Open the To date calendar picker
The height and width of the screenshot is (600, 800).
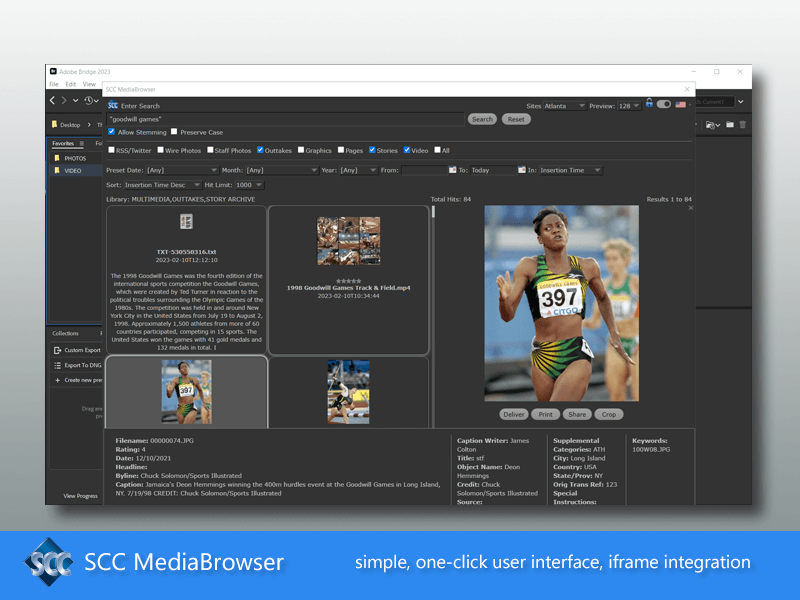click(522, 169)
